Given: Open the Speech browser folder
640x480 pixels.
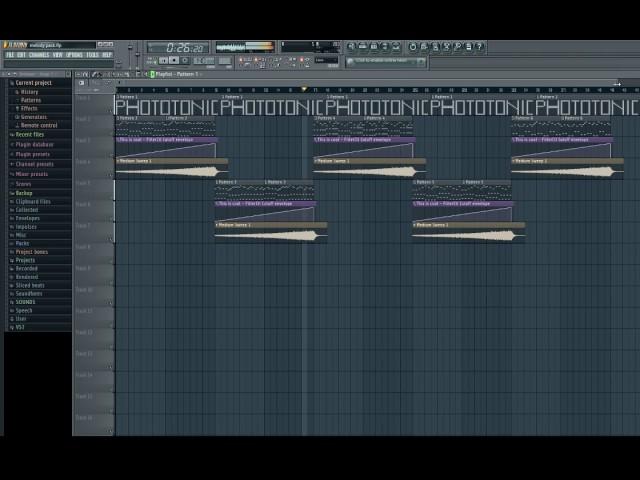Looking at the screenshot, I should [x=24, y=310].
